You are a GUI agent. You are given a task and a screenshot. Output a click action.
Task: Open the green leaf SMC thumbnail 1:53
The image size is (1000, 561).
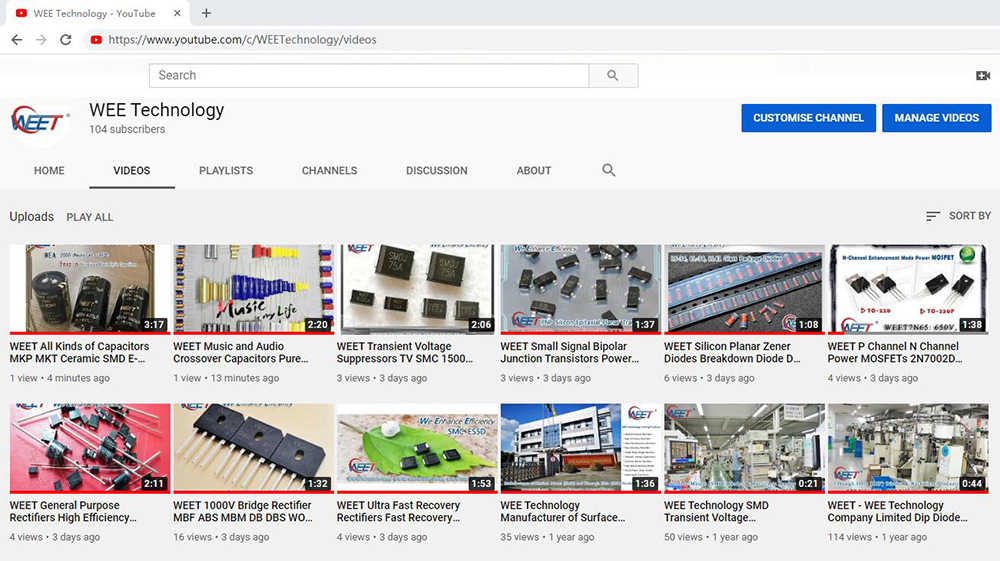(417, 448)
